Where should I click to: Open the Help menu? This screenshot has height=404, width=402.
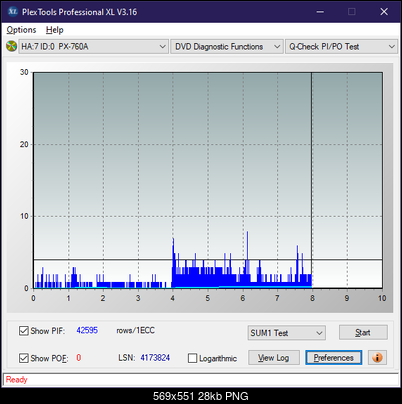pos(55,30)
